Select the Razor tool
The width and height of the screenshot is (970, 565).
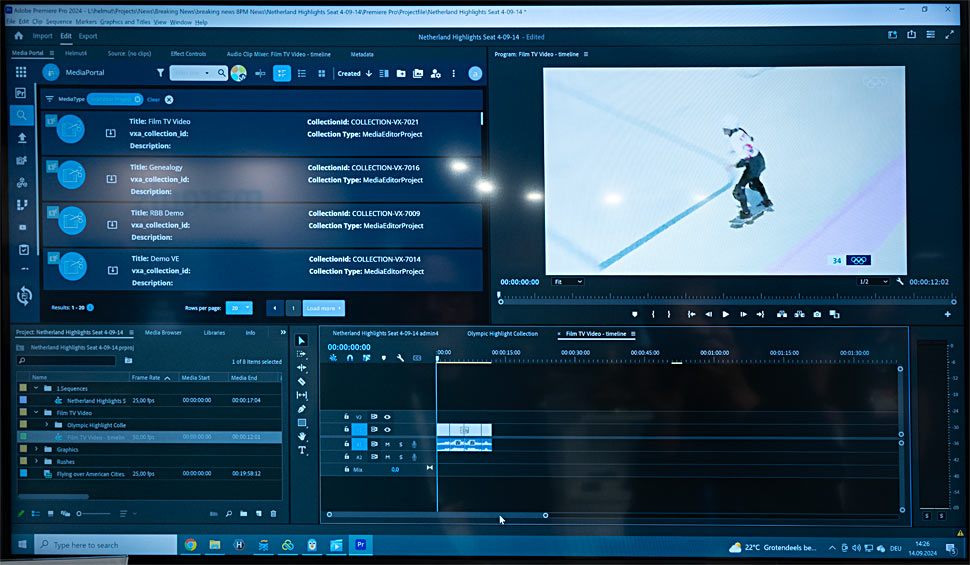point(301,381)
